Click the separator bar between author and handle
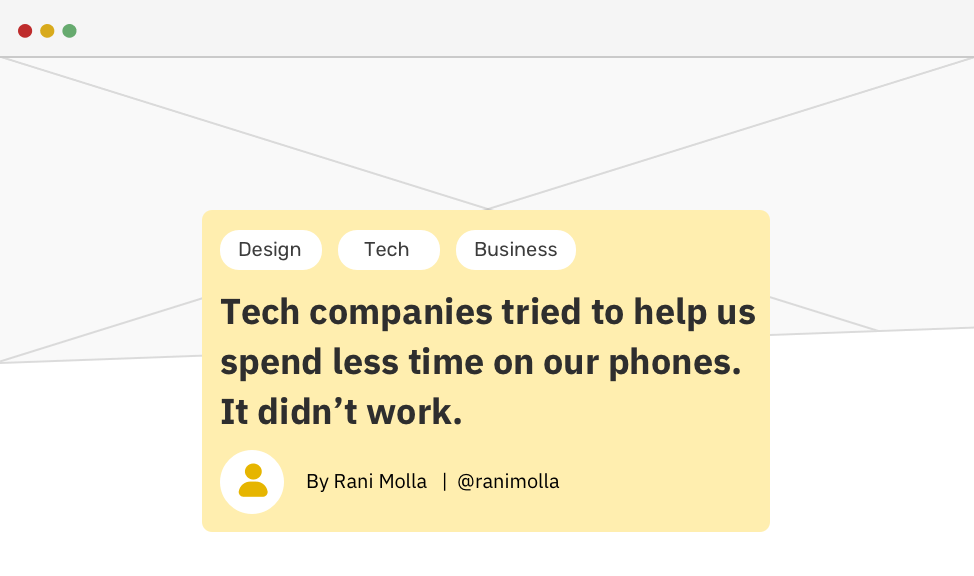Screen dimensions: 974x576 click(x=444, y=482)
